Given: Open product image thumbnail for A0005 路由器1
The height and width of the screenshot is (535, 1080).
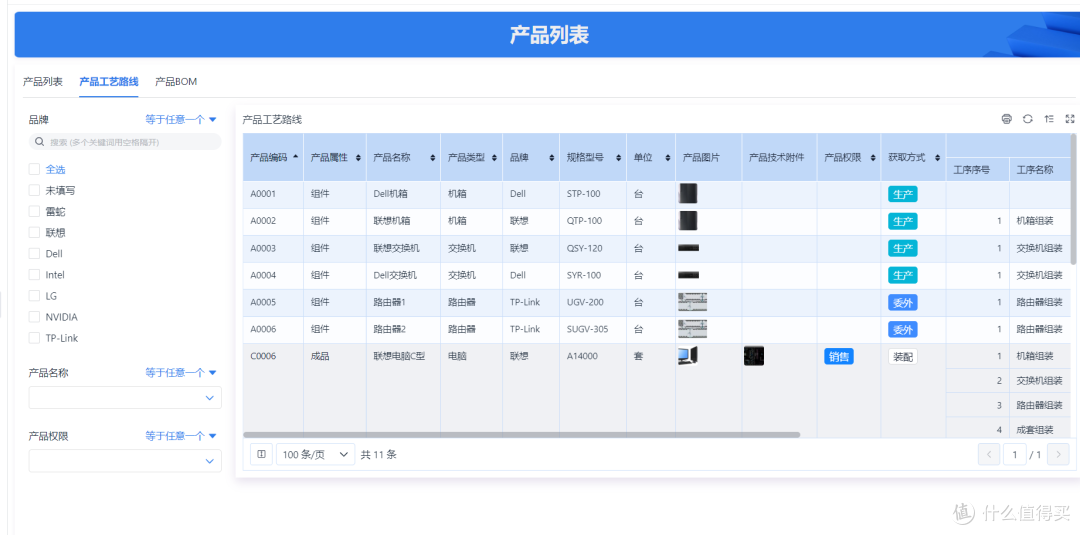Looking at the screenshot, I should [692, 302].
